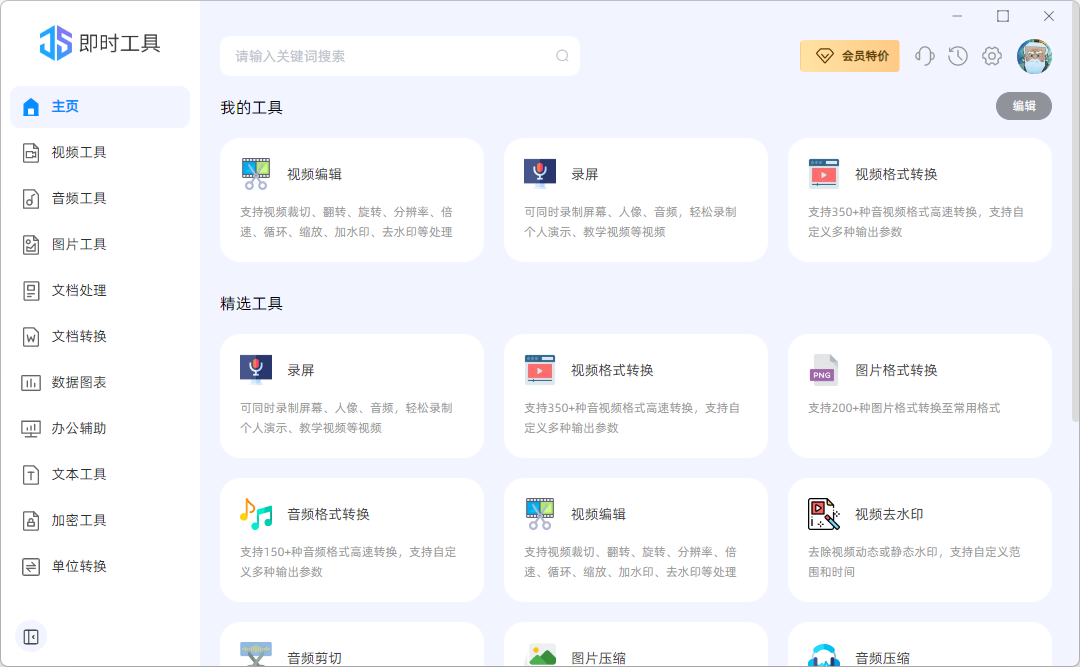
Task: Click the 数据图表 sidebar icon
Action: click(x=31, y=382)
